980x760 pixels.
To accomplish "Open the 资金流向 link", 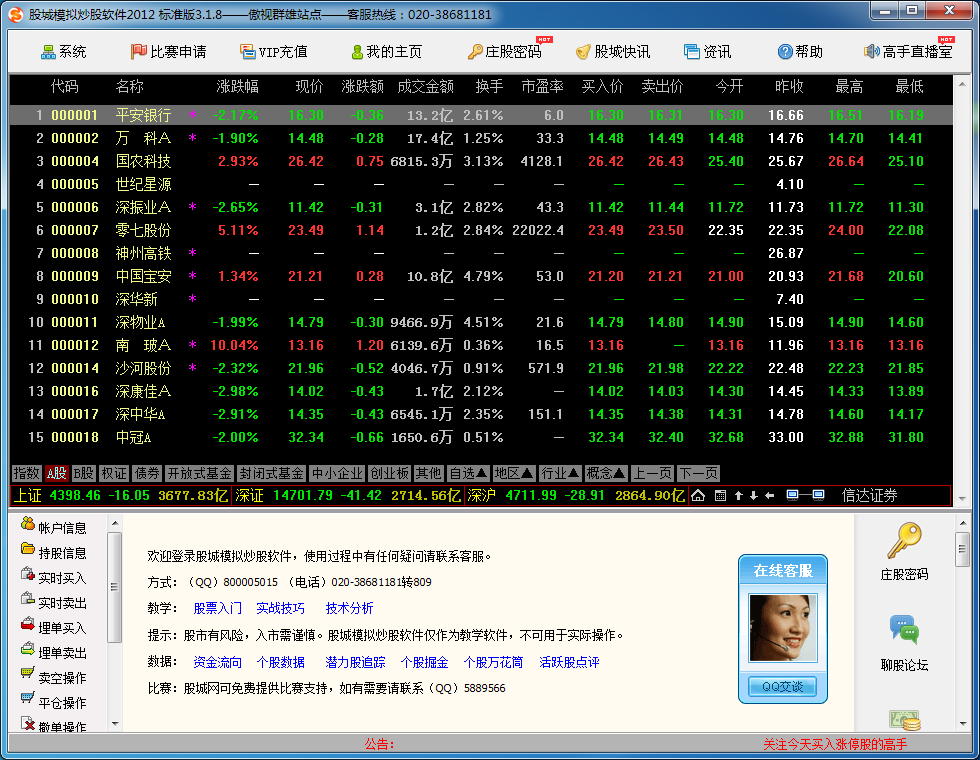I will click(x=217, y=662).
